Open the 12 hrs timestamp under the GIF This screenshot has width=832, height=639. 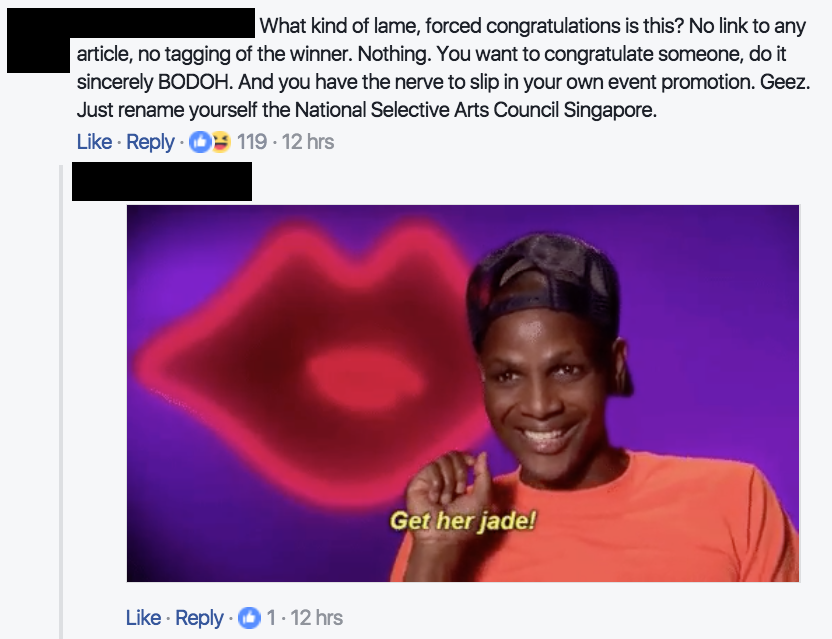coord(317,617)
